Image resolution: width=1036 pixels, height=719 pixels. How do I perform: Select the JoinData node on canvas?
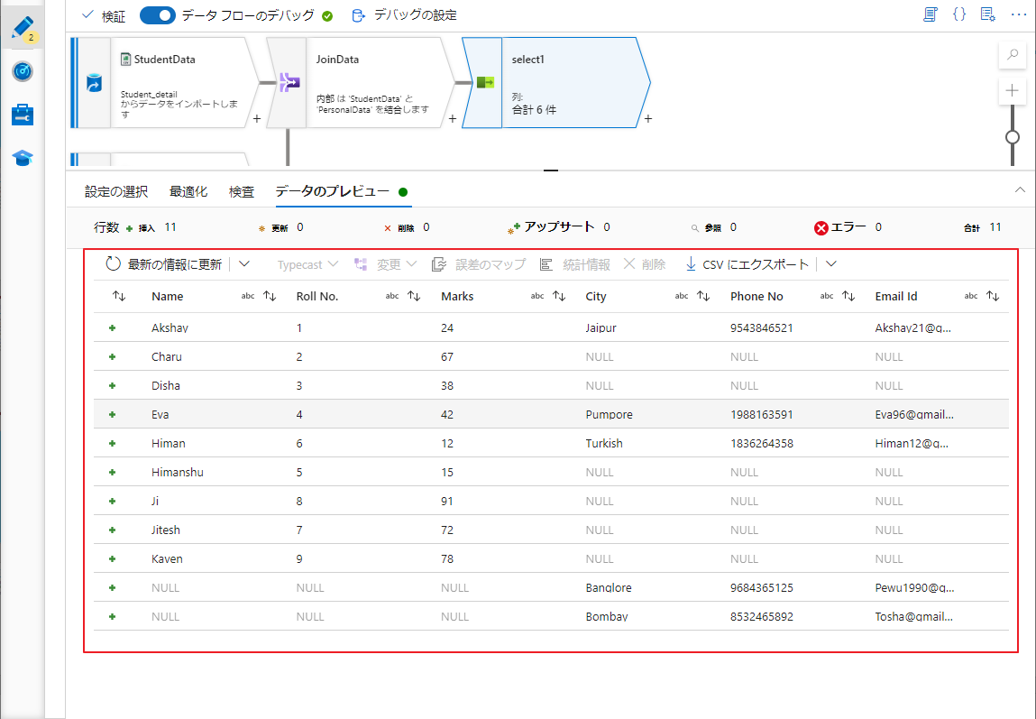tap(360, 83)
